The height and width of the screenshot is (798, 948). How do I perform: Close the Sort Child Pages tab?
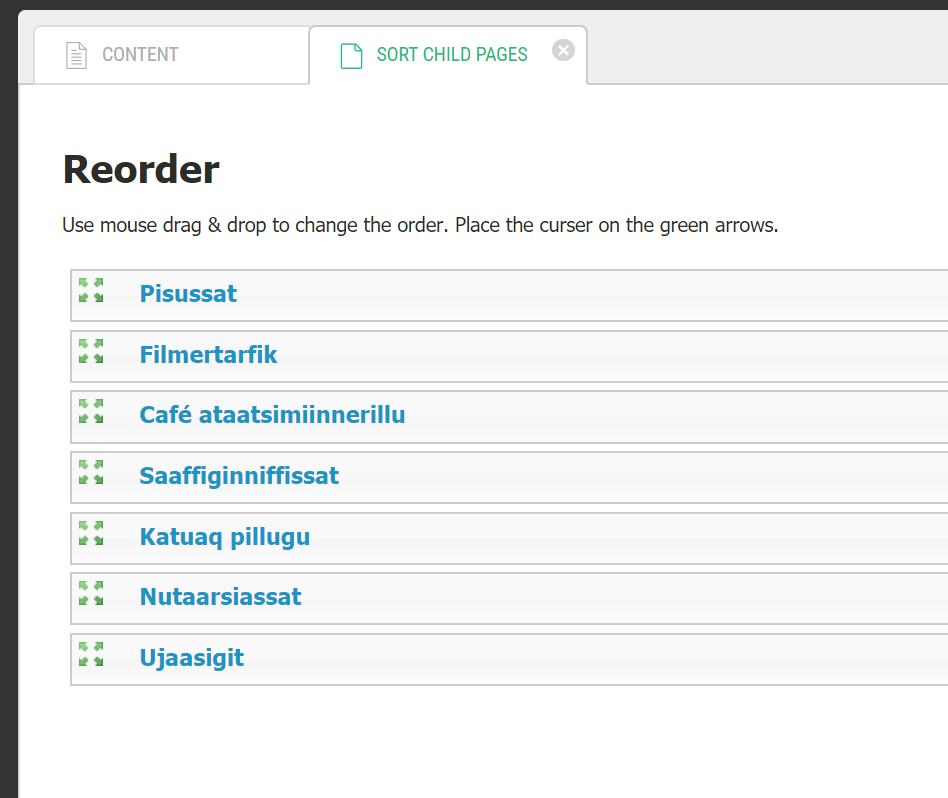564,50
